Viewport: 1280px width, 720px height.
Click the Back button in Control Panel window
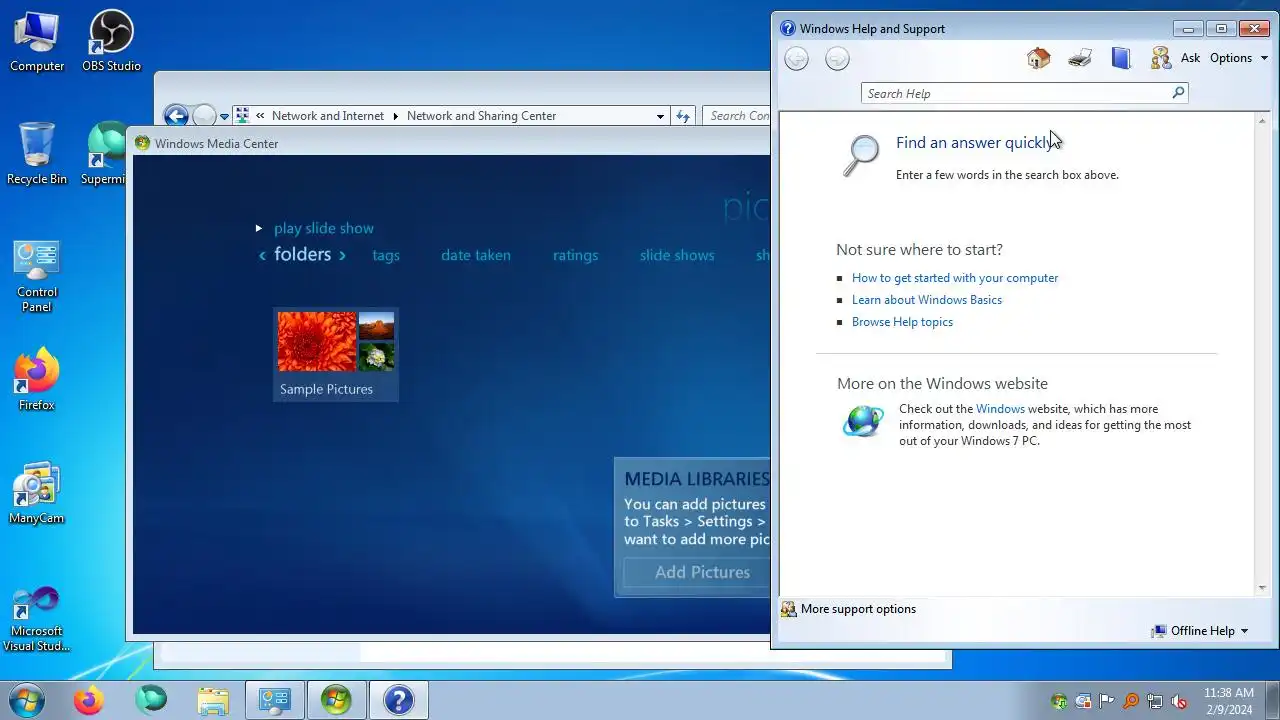point(176,116)
